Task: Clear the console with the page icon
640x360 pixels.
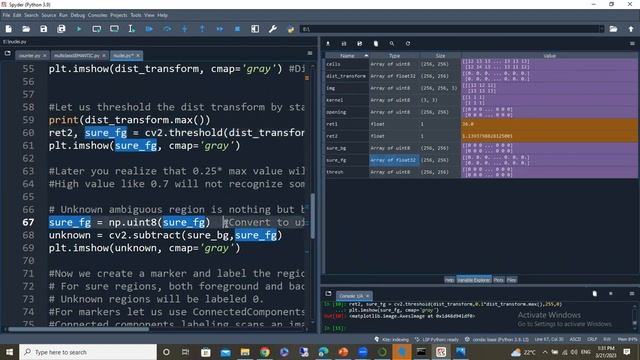Action: click(x=595, y=293)
